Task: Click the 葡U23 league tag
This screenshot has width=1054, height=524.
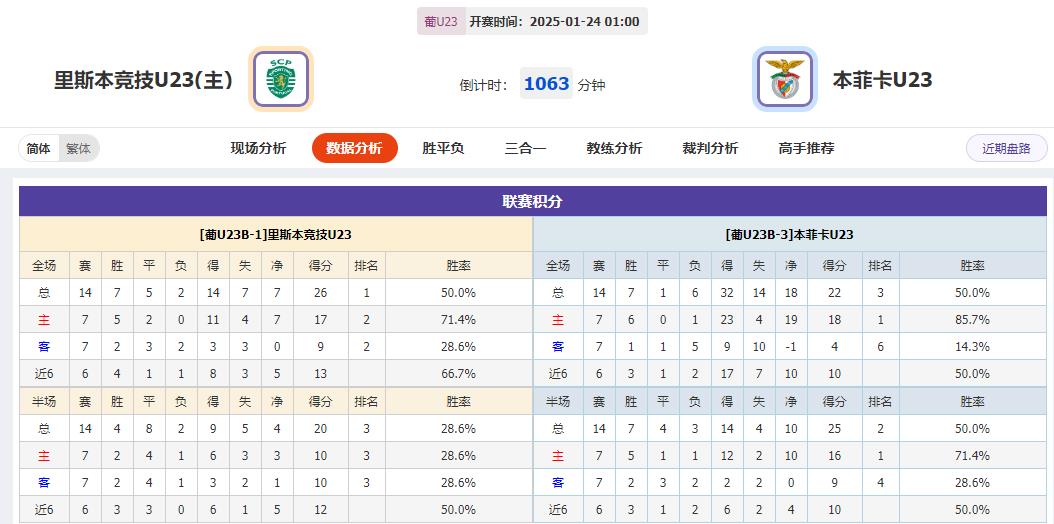Action: click(441, 21)
